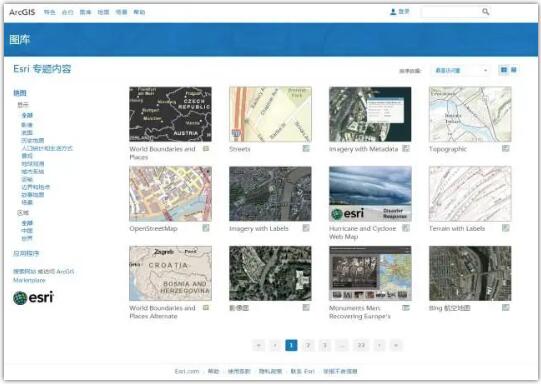
Task: Switch to grid view icon
Action: pyautogui.click(x=504, y=70)
